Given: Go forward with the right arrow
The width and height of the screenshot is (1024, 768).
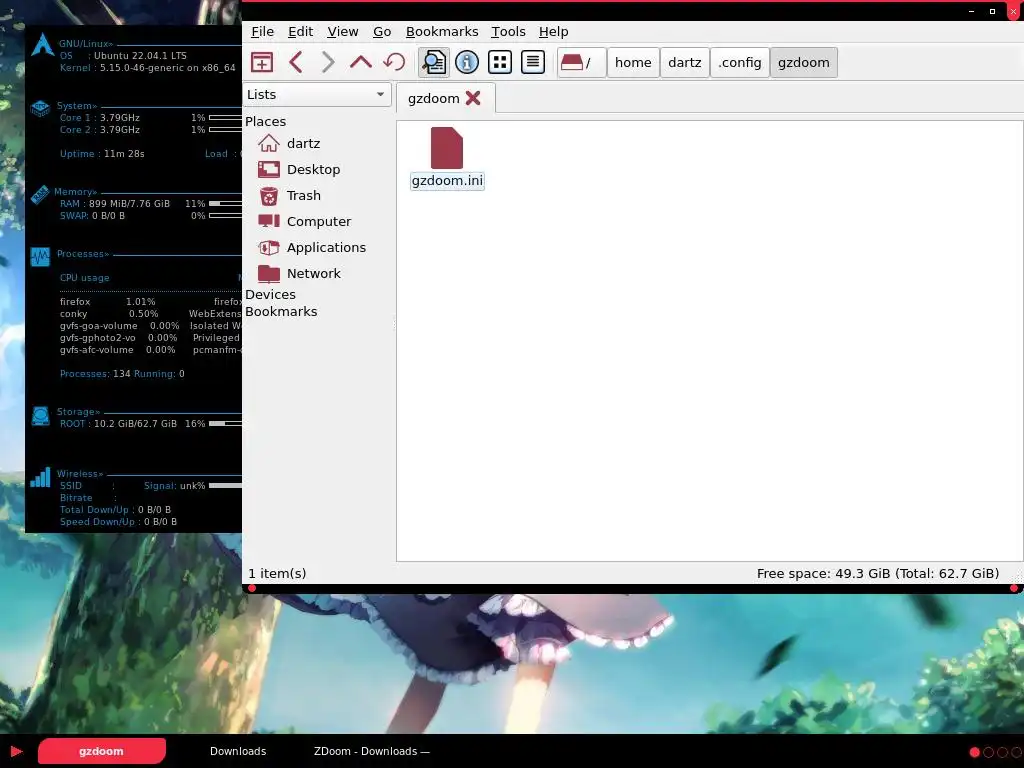Looking at the screenshot, I should 328,62.
